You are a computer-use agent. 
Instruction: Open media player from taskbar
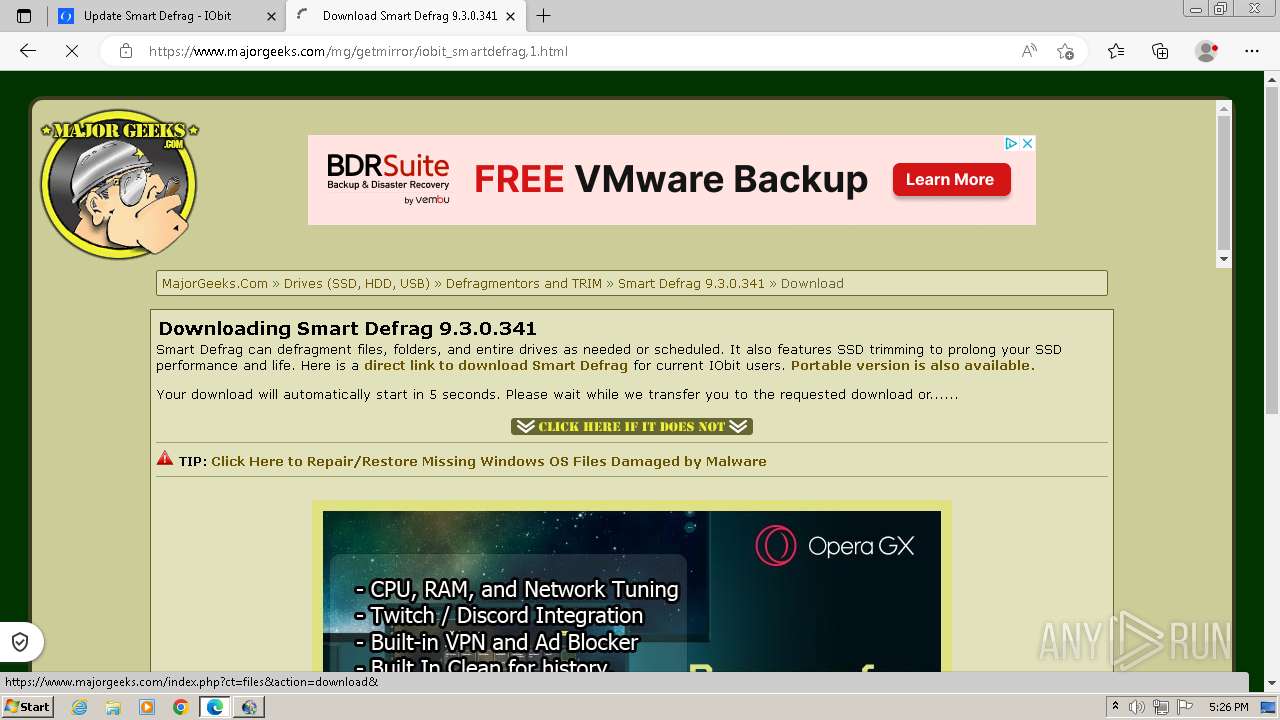[147, 707]
